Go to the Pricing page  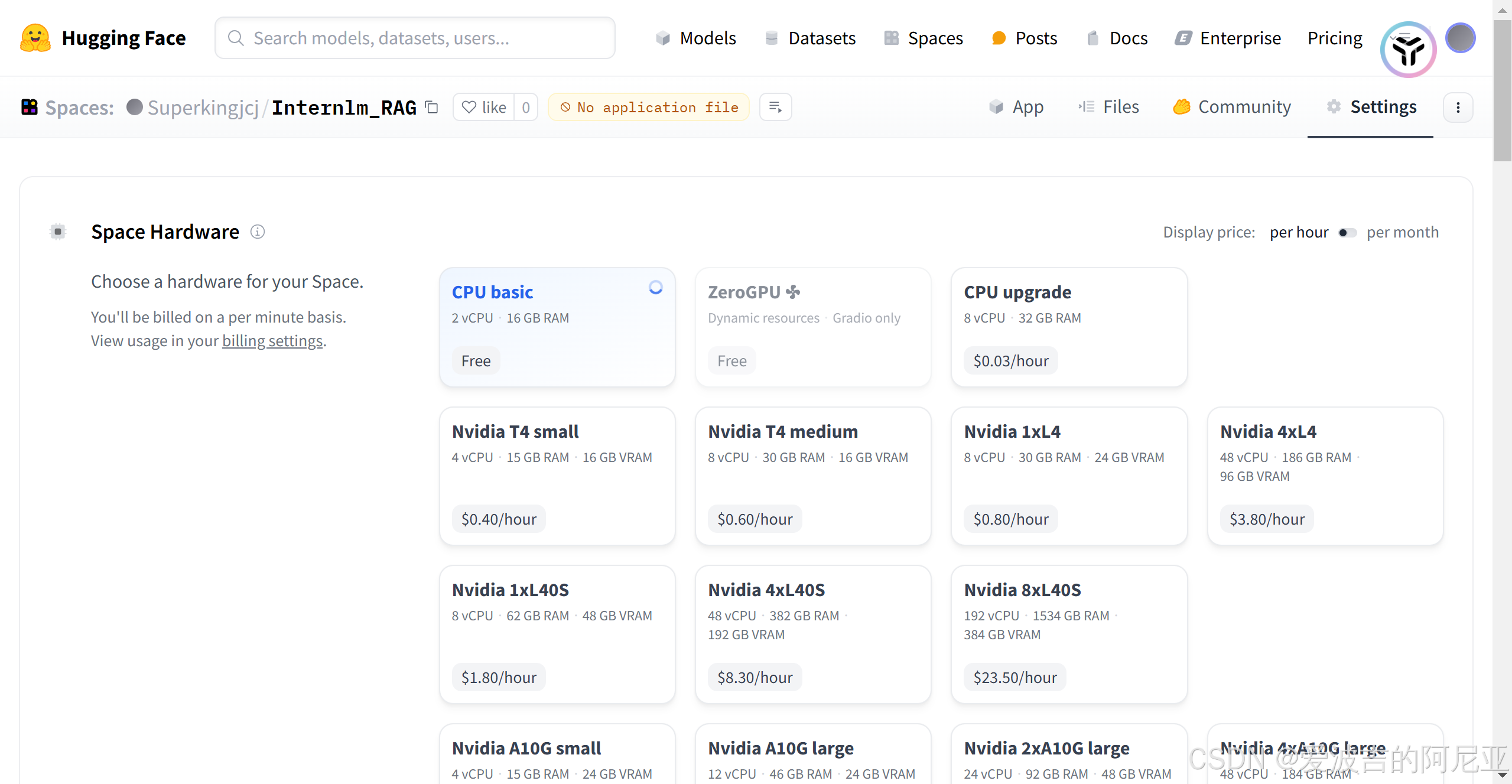pos(1334,38)
